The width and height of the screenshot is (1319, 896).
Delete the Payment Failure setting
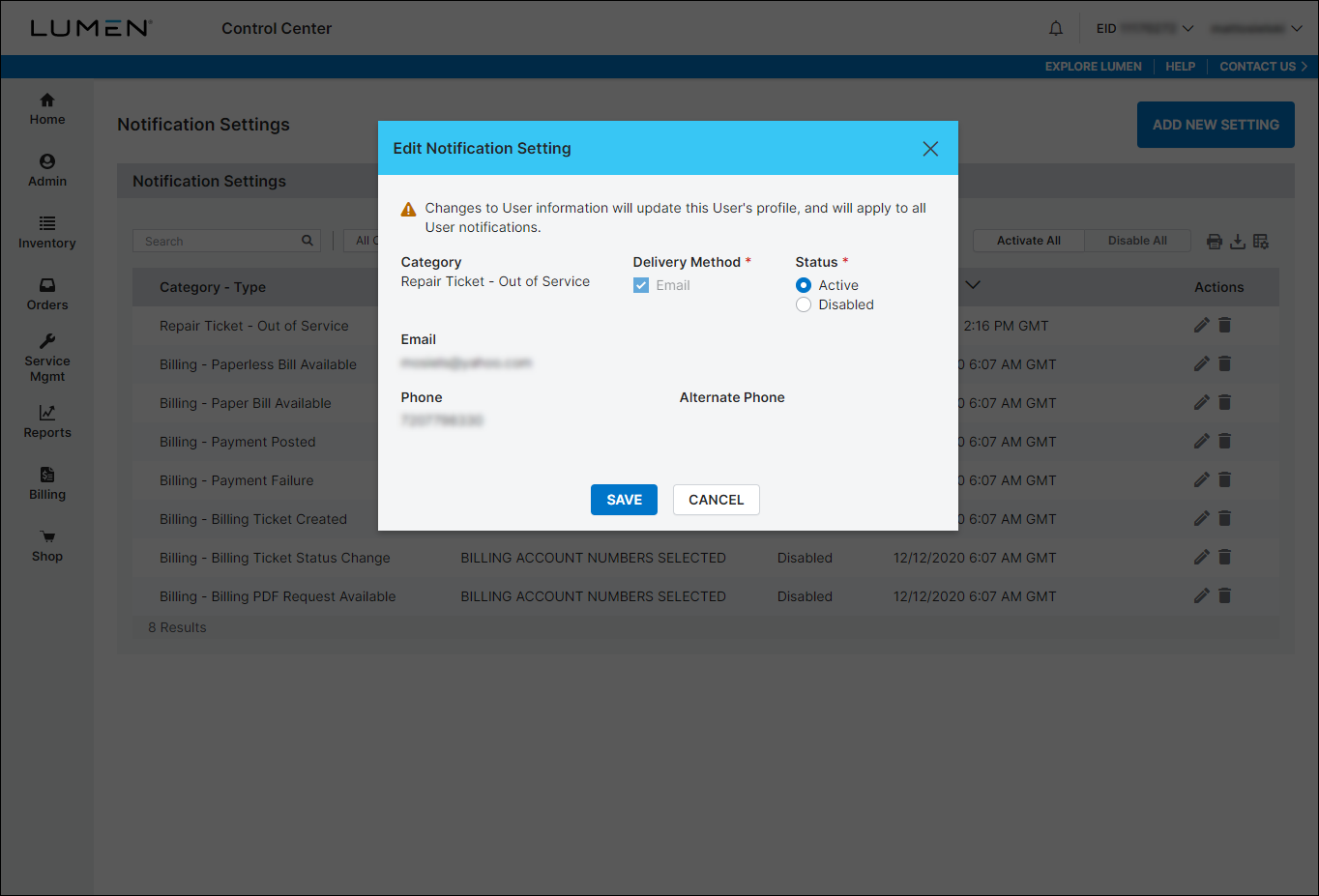pos(1224,480)
